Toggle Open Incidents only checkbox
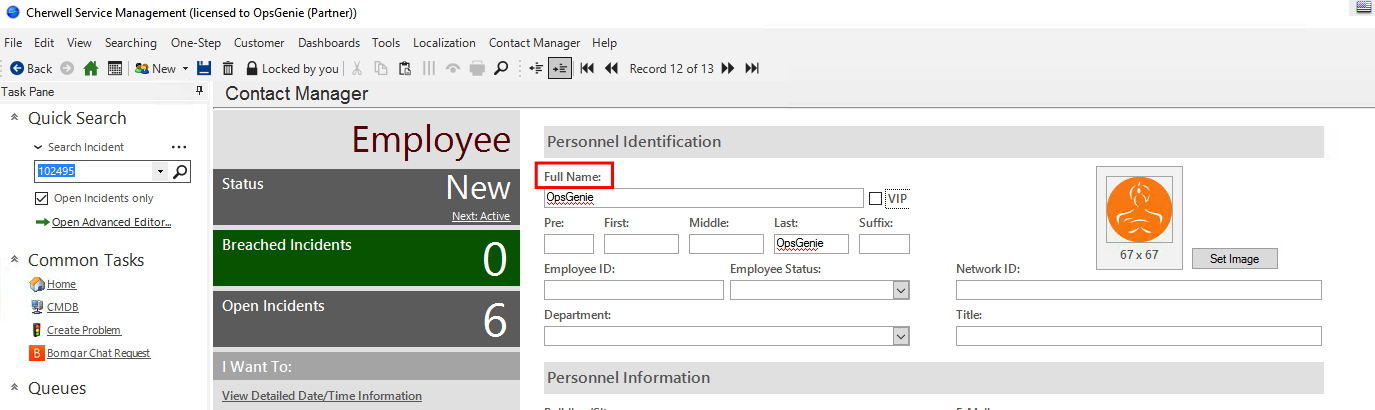This screenshot has width=1375, height=410. coord(41,198)
